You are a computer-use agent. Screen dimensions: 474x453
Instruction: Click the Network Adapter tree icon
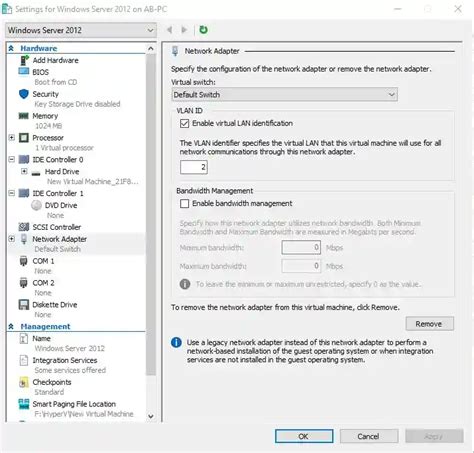[x=24, y=239]
